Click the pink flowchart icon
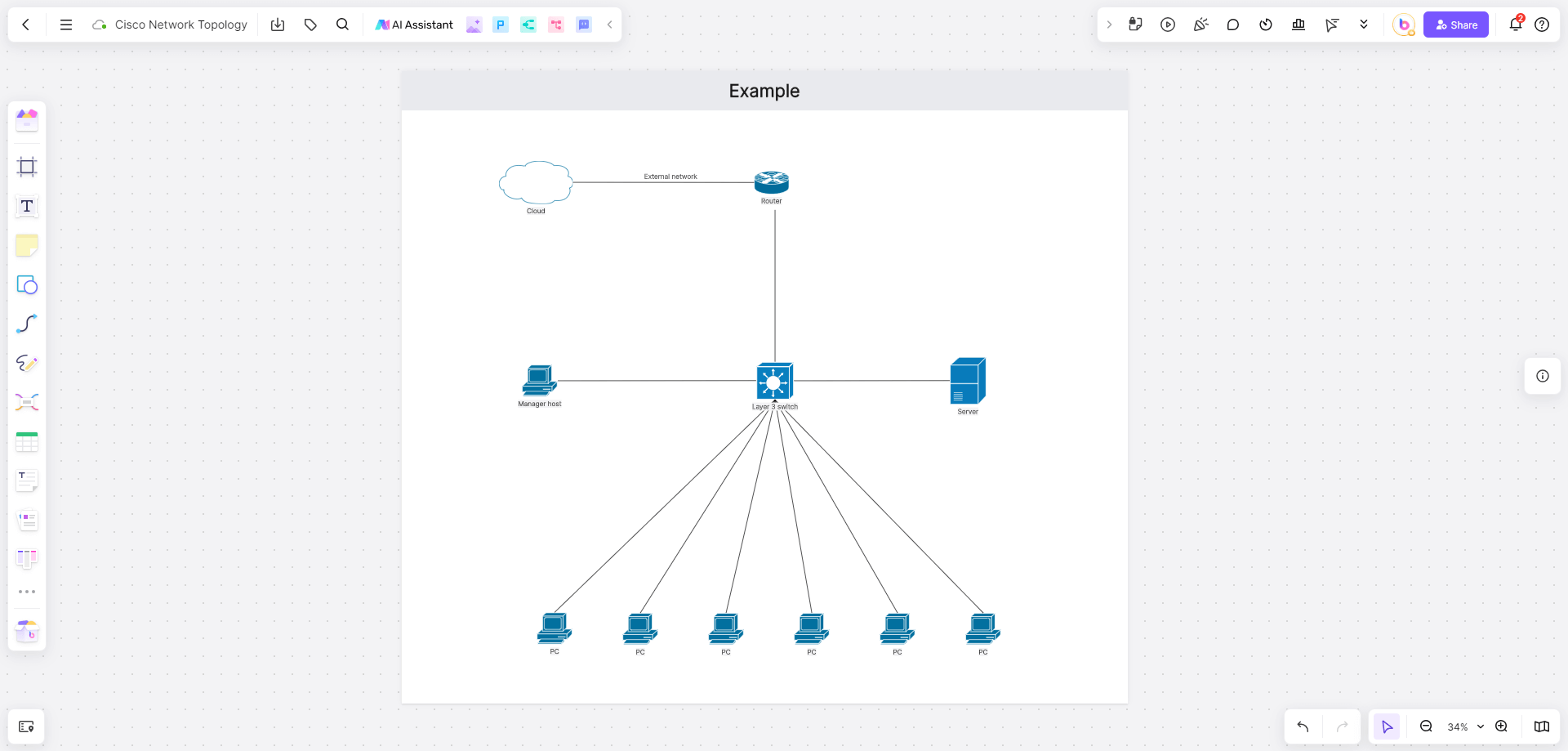The width and height of the screenshot is (1568, 751). 556,25
